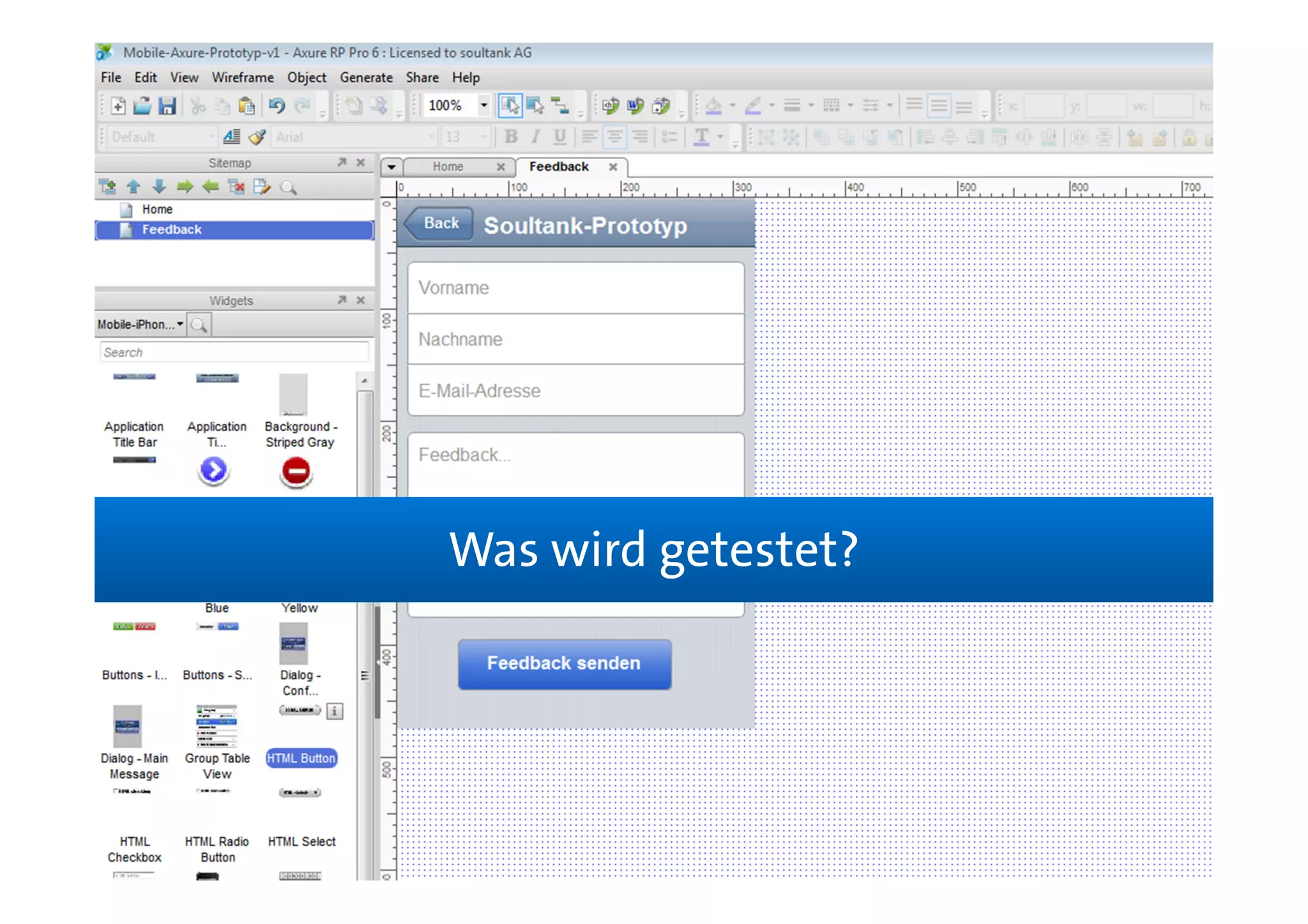Outdent page with green left arrow
1308x924 pixels.
(x=210, y=186)
